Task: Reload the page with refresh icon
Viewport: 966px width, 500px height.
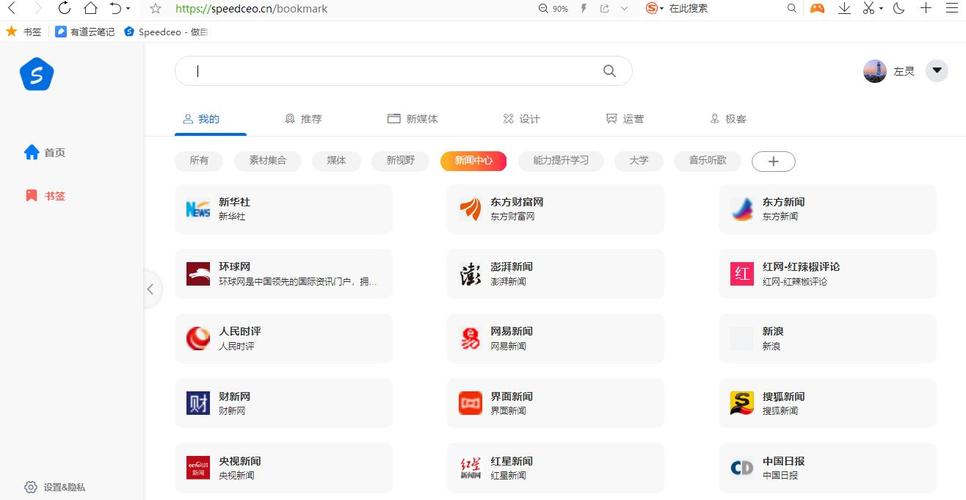Action: pos(64,8)
